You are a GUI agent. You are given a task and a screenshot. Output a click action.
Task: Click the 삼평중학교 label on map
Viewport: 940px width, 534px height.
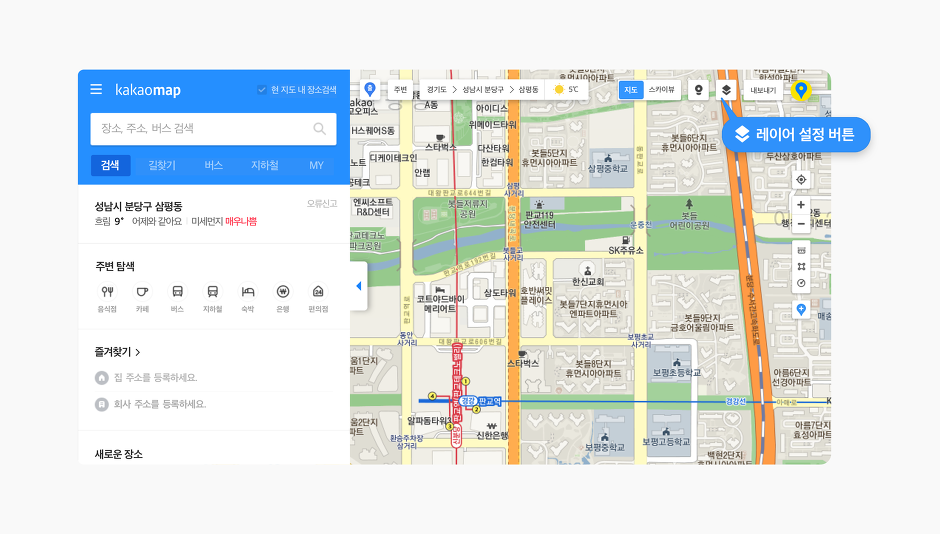click(x=607, y=168)
